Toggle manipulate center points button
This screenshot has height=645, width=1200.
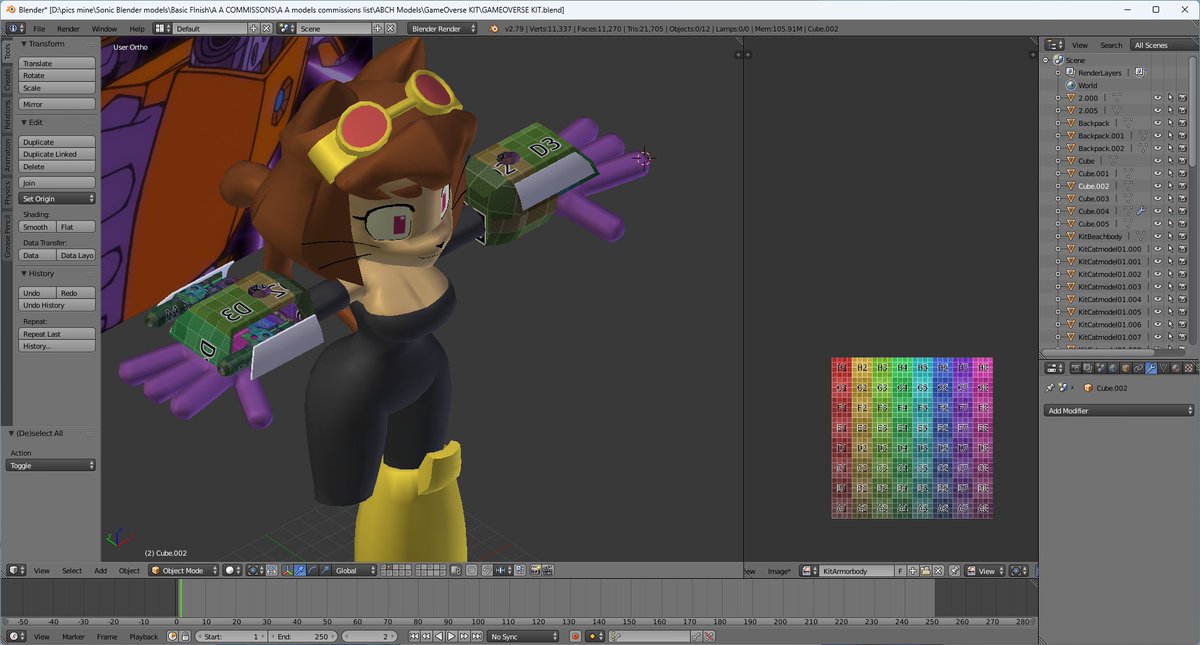[272, 570]
